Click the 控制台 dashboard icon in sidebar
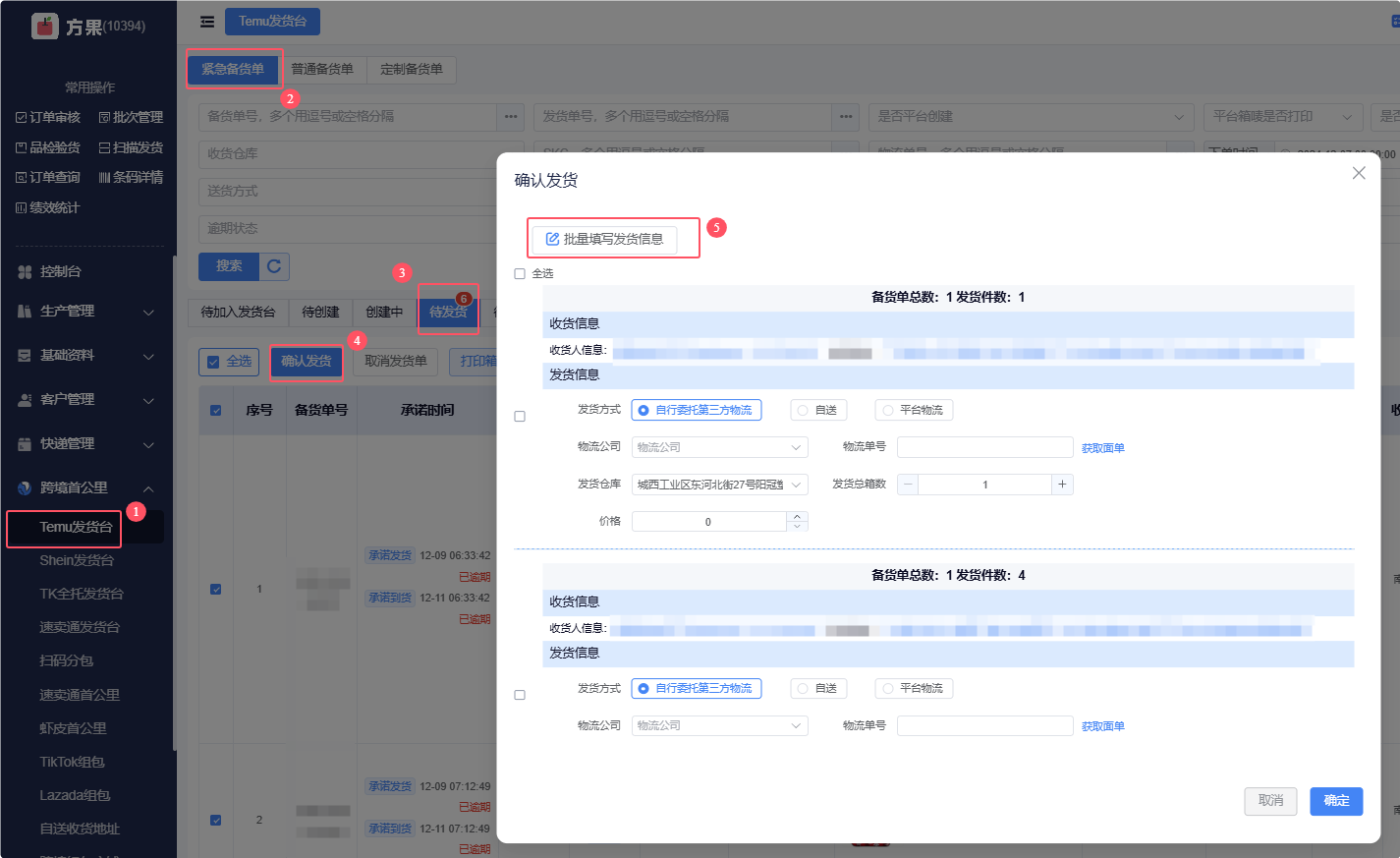Image resolution: width=1400 pixels, height=858 pixels. click(x=25, y=272)
